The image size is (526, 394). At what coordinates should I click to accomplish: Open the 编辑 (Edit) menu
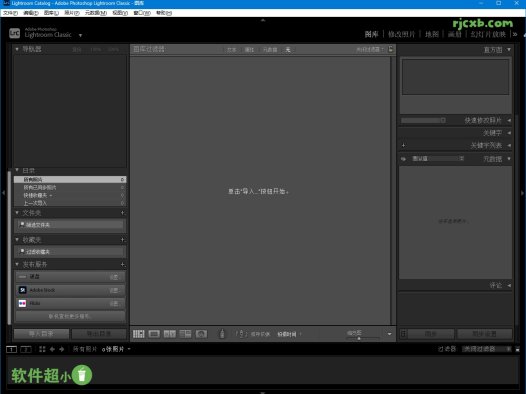click(x=31, y=13)
